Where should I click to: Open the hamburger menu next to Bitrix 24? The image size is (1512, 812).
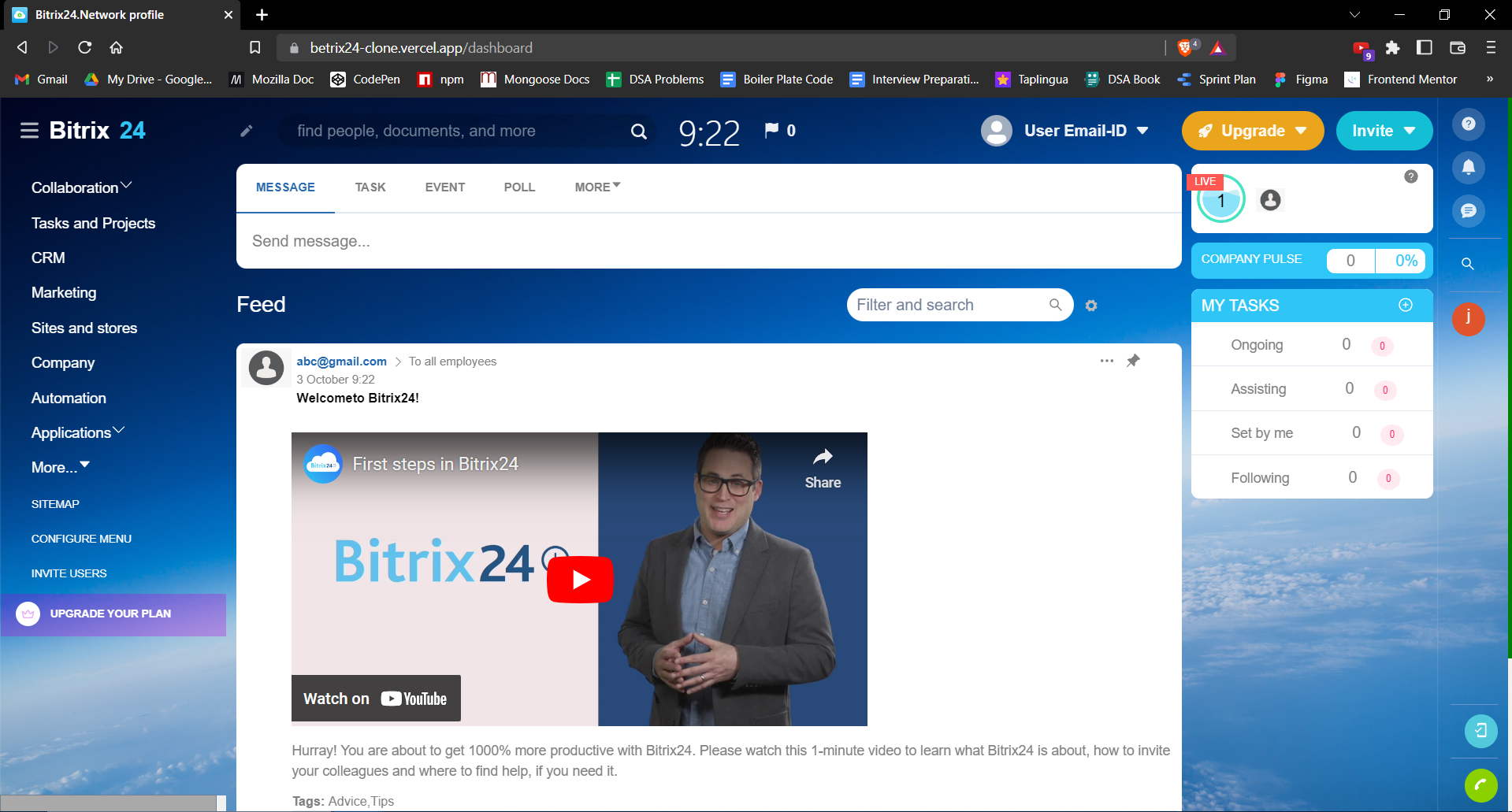[29, 131]
